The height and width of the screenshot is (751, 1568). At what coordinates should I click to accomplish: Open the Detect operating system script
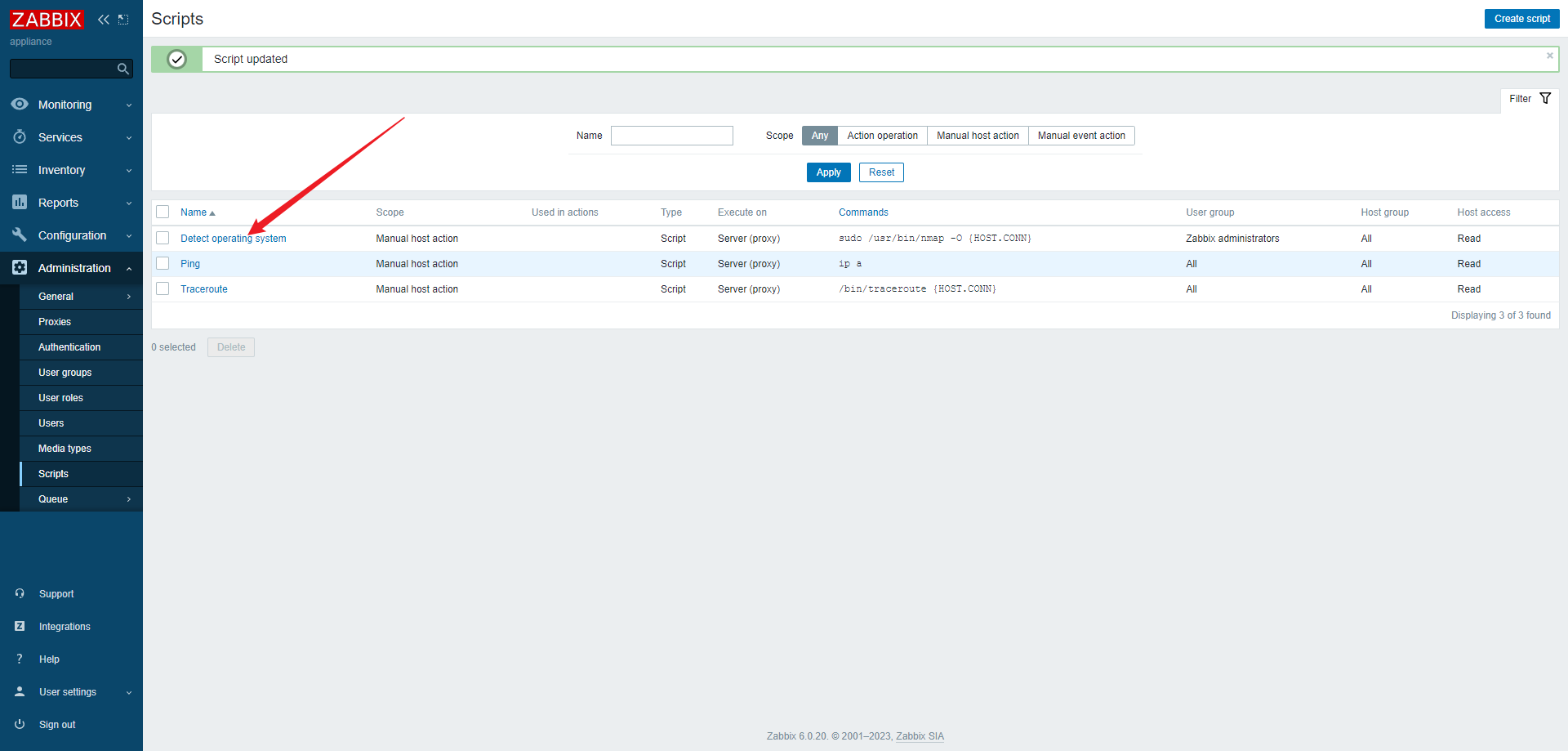coord(233,239)
